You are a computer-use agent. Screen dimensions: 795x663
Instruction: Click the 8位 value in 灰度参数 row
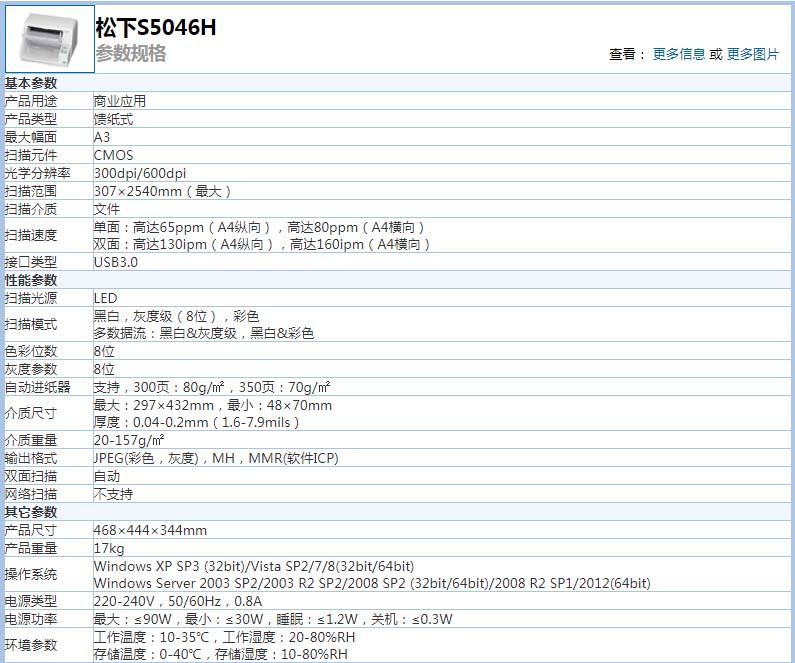(x=104, y=369)
